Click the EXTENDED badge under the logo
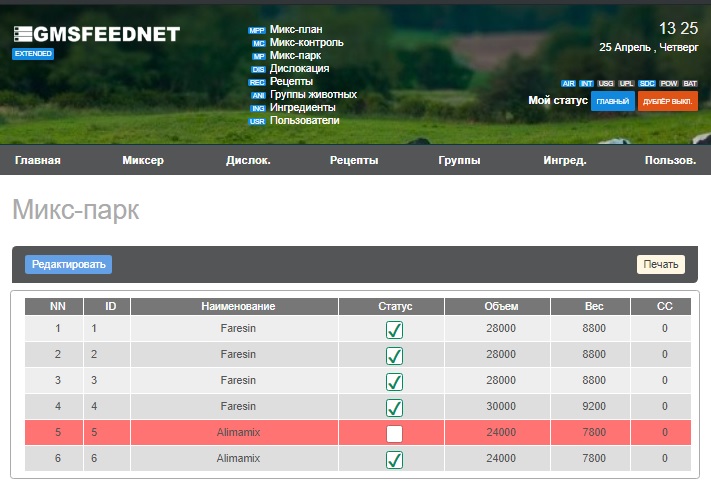 pos(33,53)
